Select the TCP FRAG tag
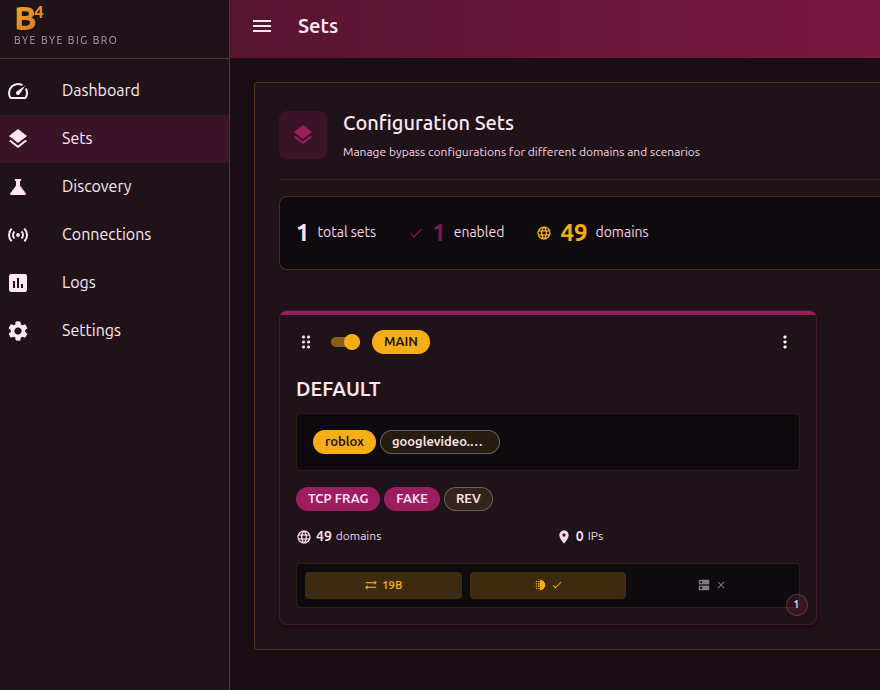The height and width of the screenshot is (690, 880). 338,499
